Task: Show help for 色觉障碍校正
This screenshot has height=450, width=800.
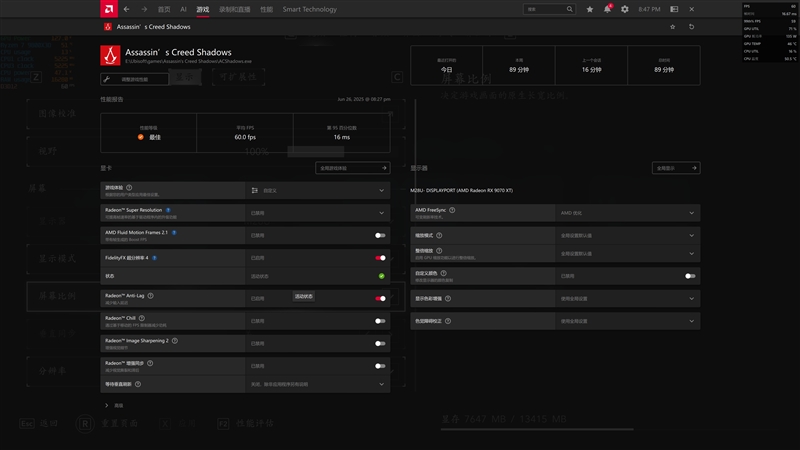Action: click(448, 321)
